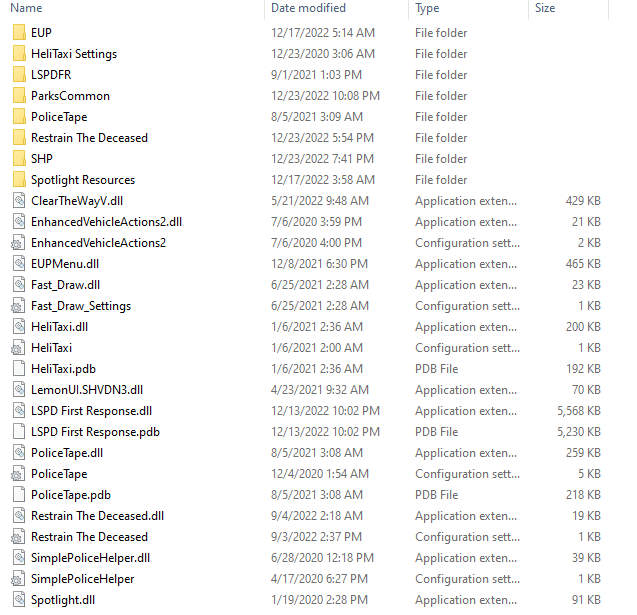Image resolution: width=637 pixels, height=615 pixels.
Task: Select the ParksCommon folder icon
Action: click(x=19, y=96)
